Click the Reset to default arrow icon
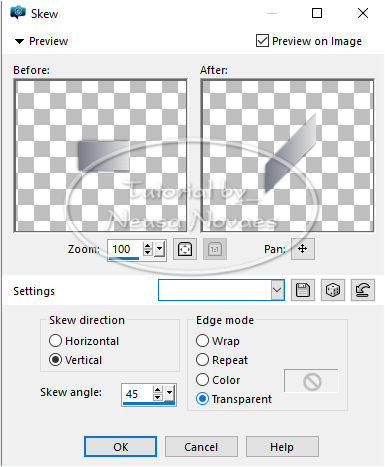The height and width of the screenshot is (467, 385). [x=363, y=290]
